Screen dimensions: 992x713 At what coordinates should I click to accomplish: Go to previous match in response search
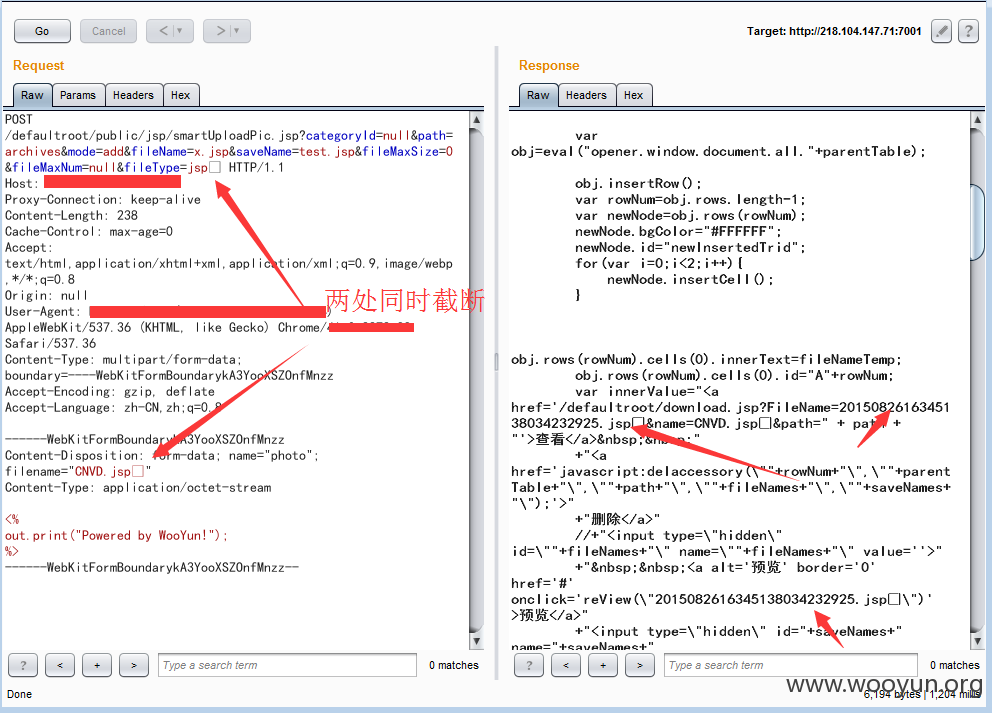tap(566, 665)
